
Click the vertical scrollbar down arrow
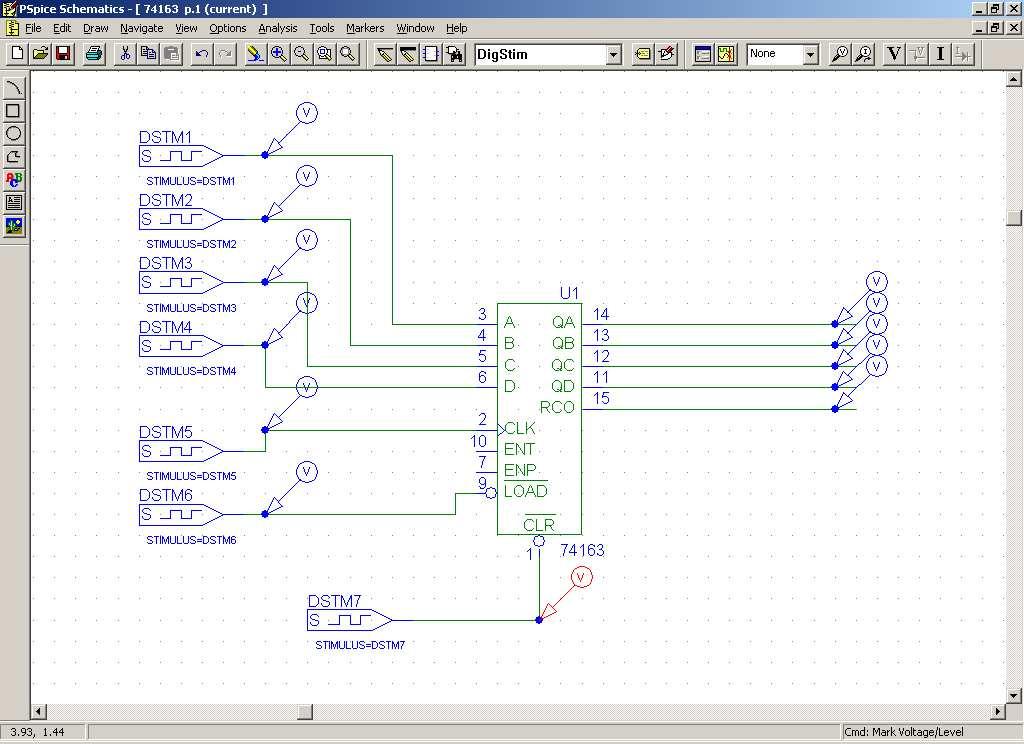(x=1013, y=696)
